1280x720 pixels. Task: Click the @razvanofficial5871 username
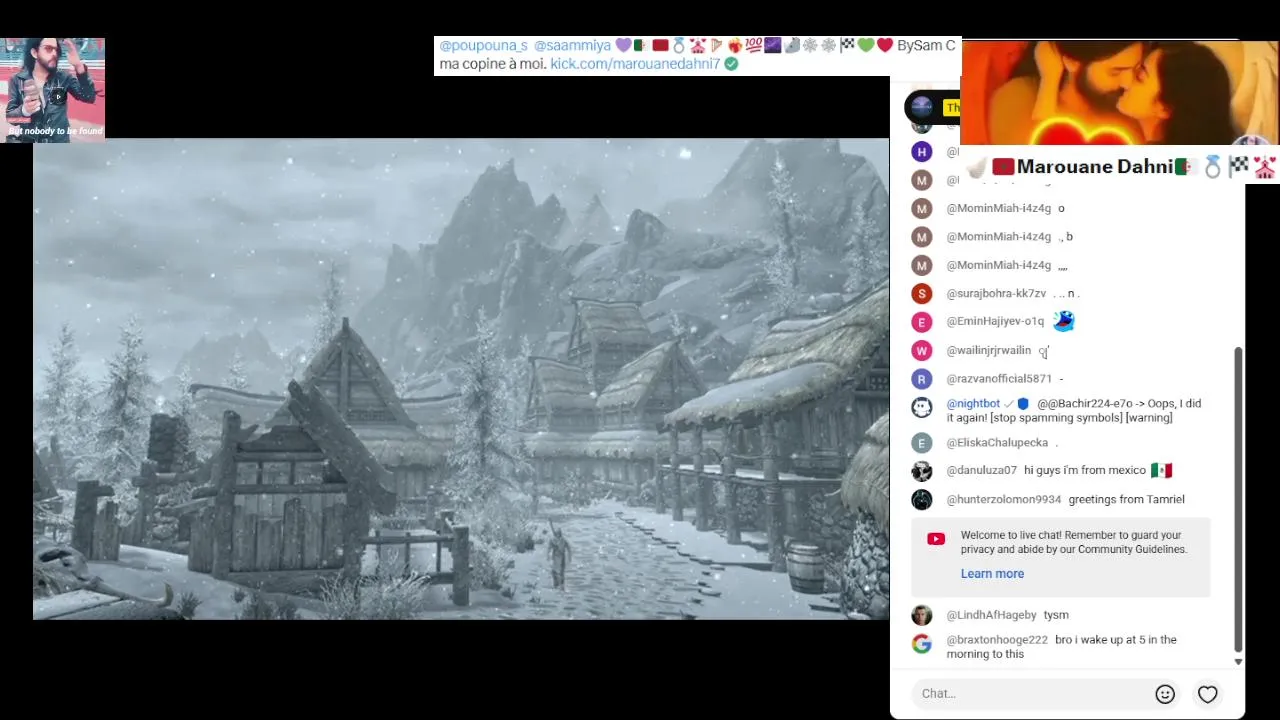pyautogui.click(x=999, y=379)
